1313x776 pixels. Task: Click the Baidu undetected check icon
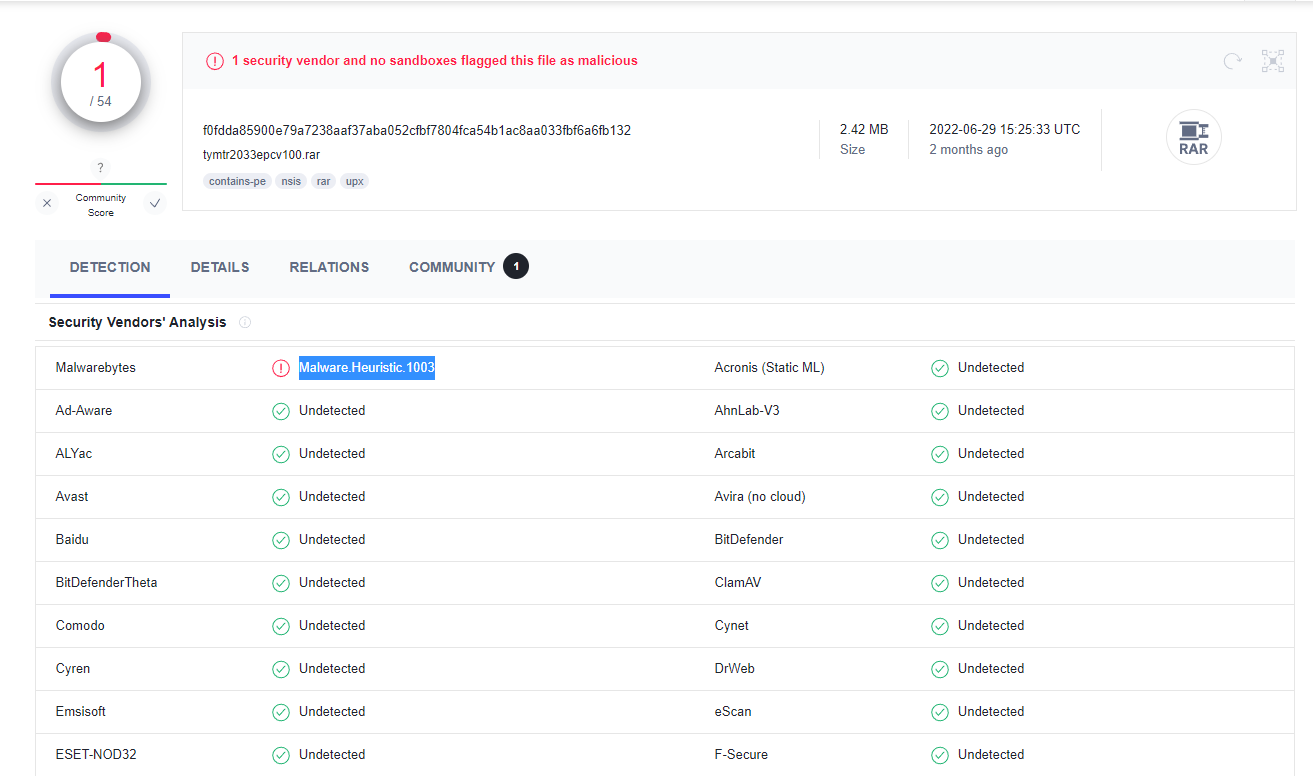281,540
